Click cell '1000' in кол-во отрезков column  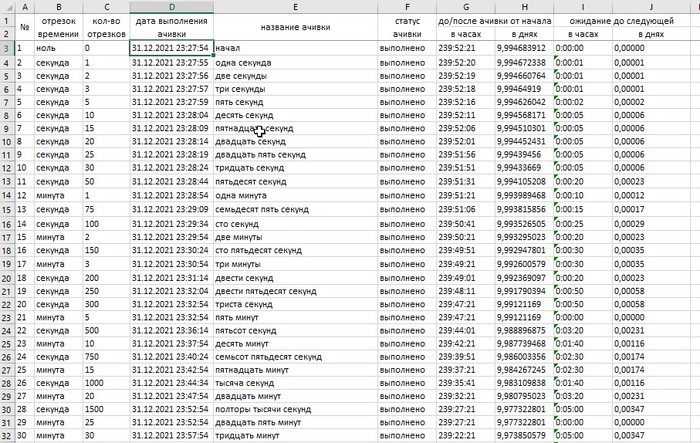pyautogui.click(x=106, y=383)
